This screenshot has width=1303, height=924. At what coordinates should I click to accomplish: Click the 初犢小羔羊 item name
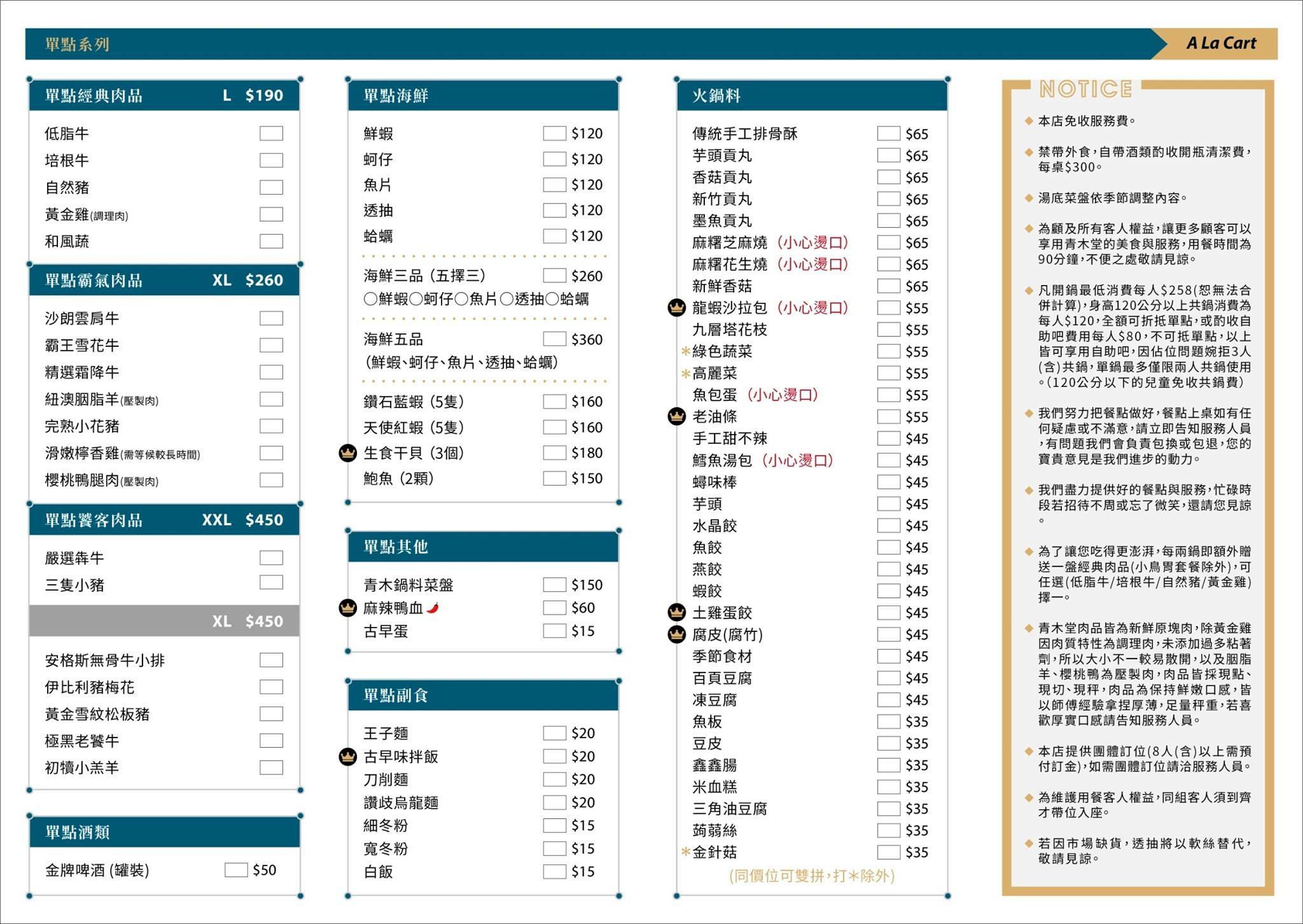click(82, 767)
